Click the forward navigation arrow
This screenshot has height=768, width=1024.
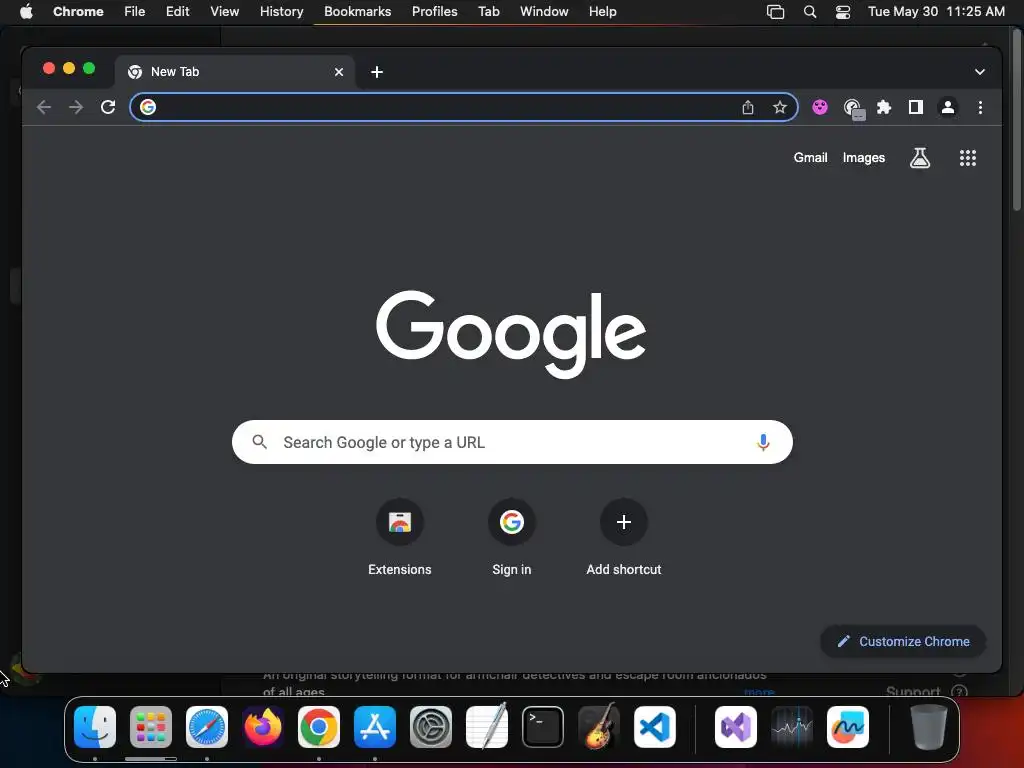tap(76, 107)
